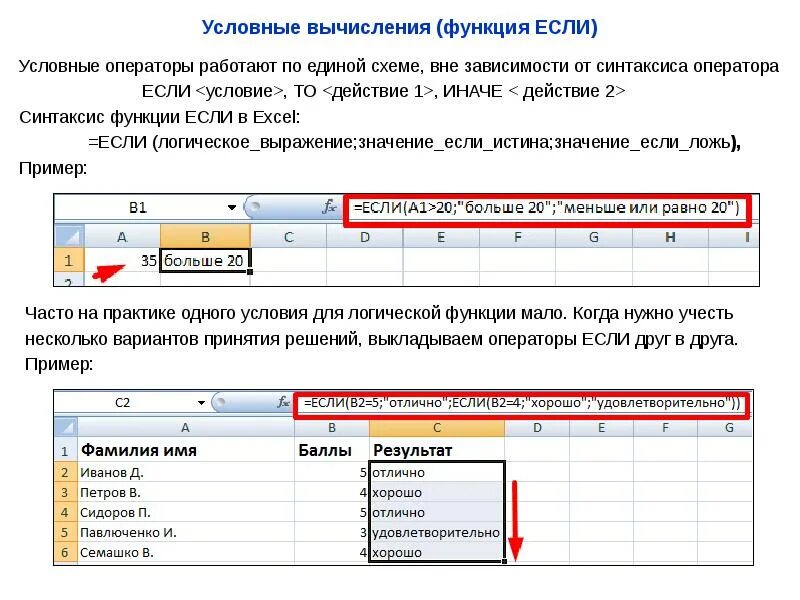The width and height of the screenshot is (800, 600).
Task: Select column E header in lower spreadsheet
Action: (x=602, y=428)
